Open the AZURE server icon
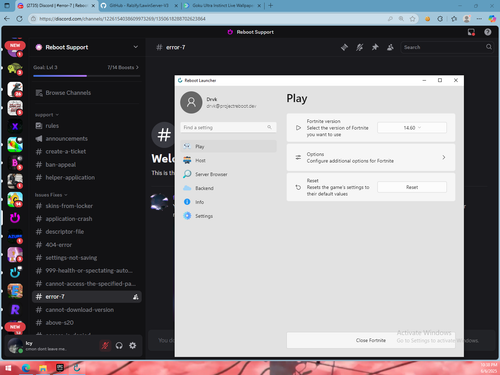500x375 pixels. (x=15, y=236)
